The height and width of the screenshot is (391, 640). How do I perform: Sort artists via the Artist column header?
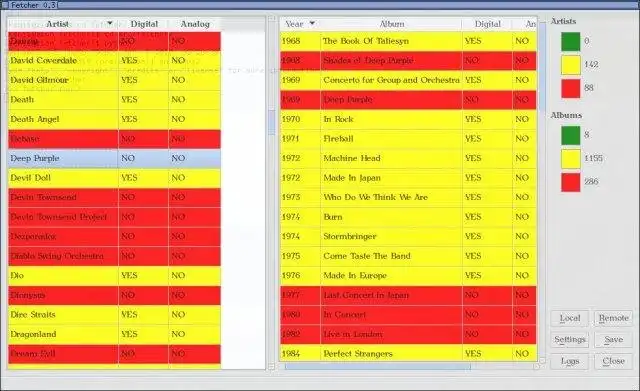[63, 24]
